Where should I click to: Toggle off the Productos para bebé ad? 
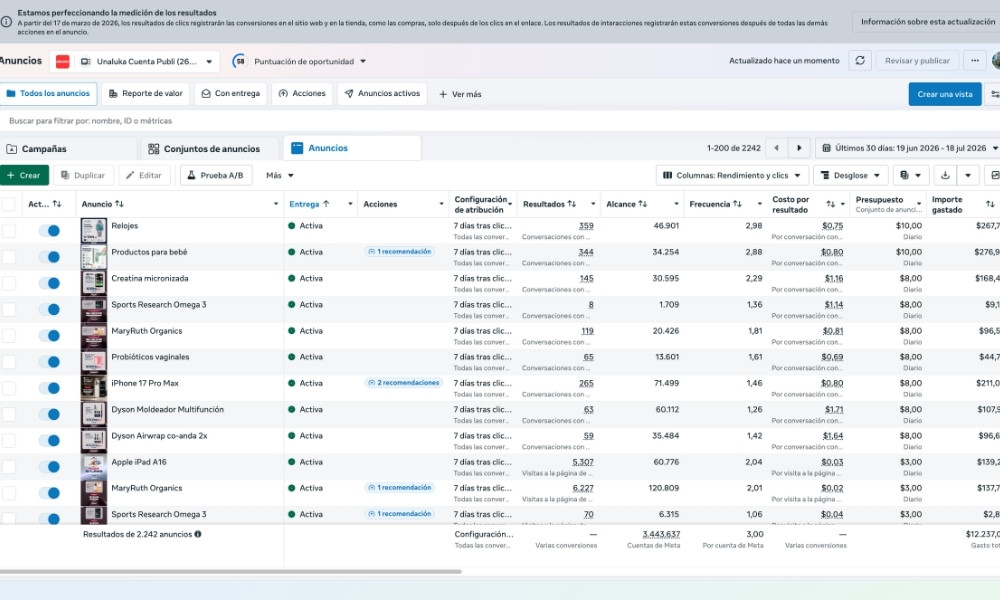49,256
